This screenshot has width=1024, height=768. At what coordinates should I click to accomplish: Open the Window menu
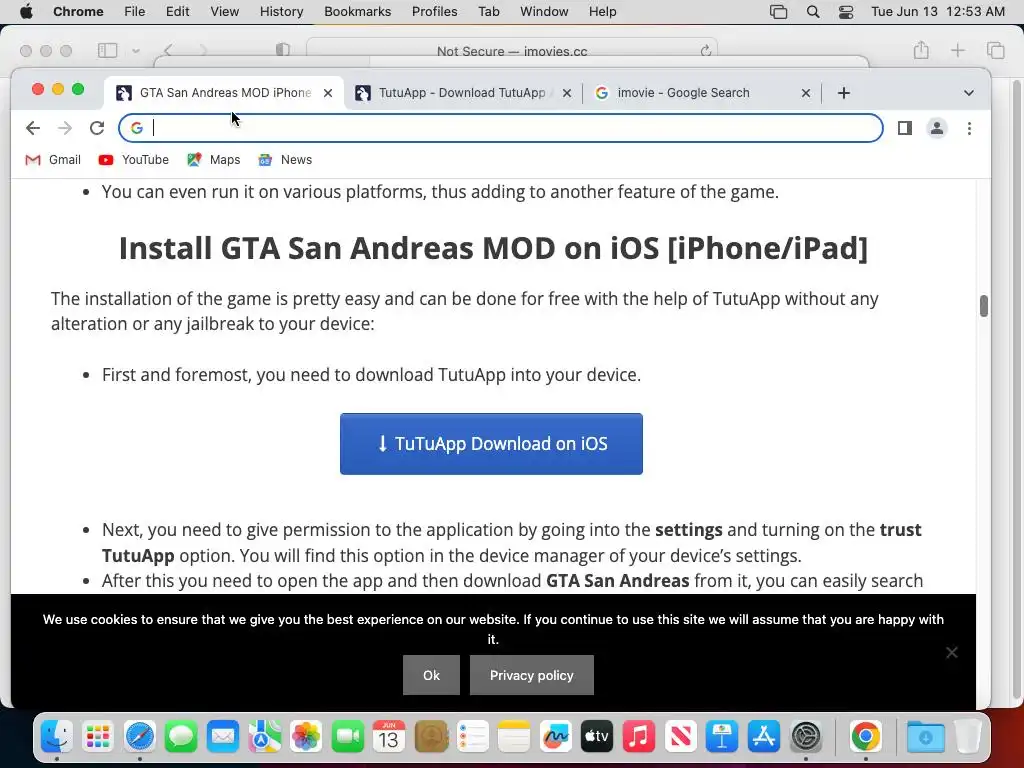pyautogui.click(x=544, y=12)
